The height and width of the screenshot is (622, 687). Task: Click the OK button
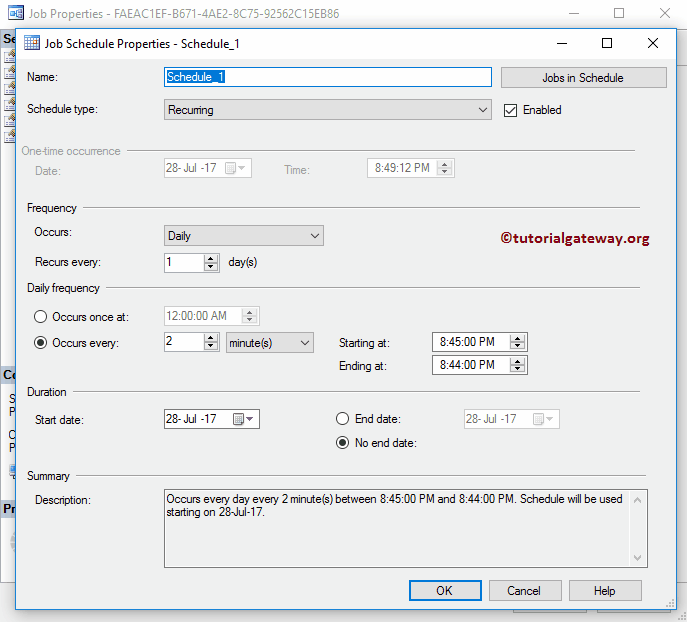click(x=445, y=590)
